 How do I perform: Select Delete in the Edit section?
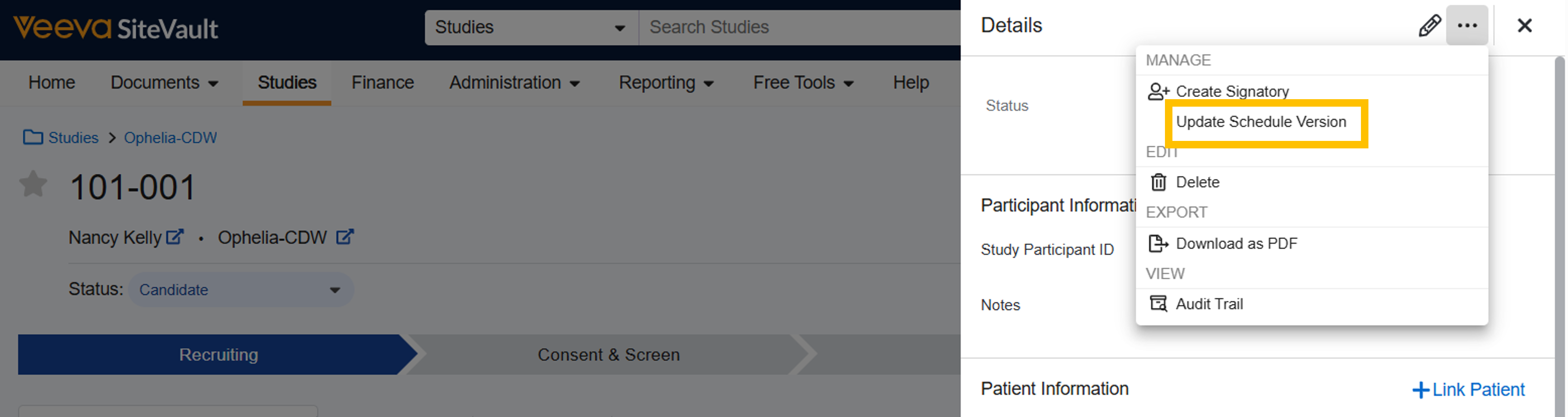click(x=1197, y=182)
